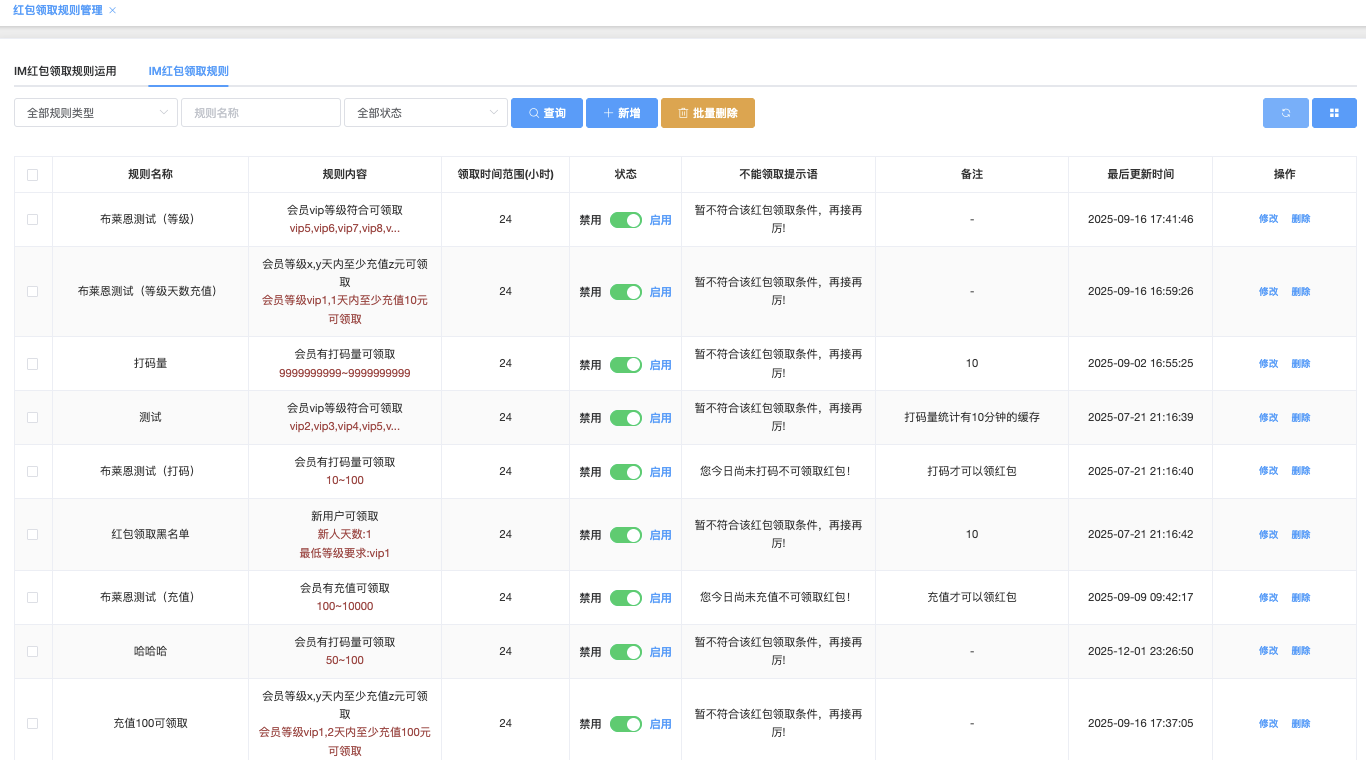Click 修改 for 布莱恩测试（等级）row
The width and height of the screenshot is (1366, 760).
pyautogui.click(x=1268, y=219)
